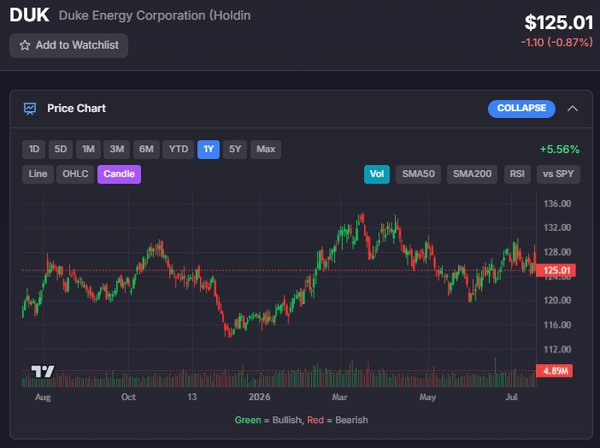Click the COLLAPSE button

522,109
